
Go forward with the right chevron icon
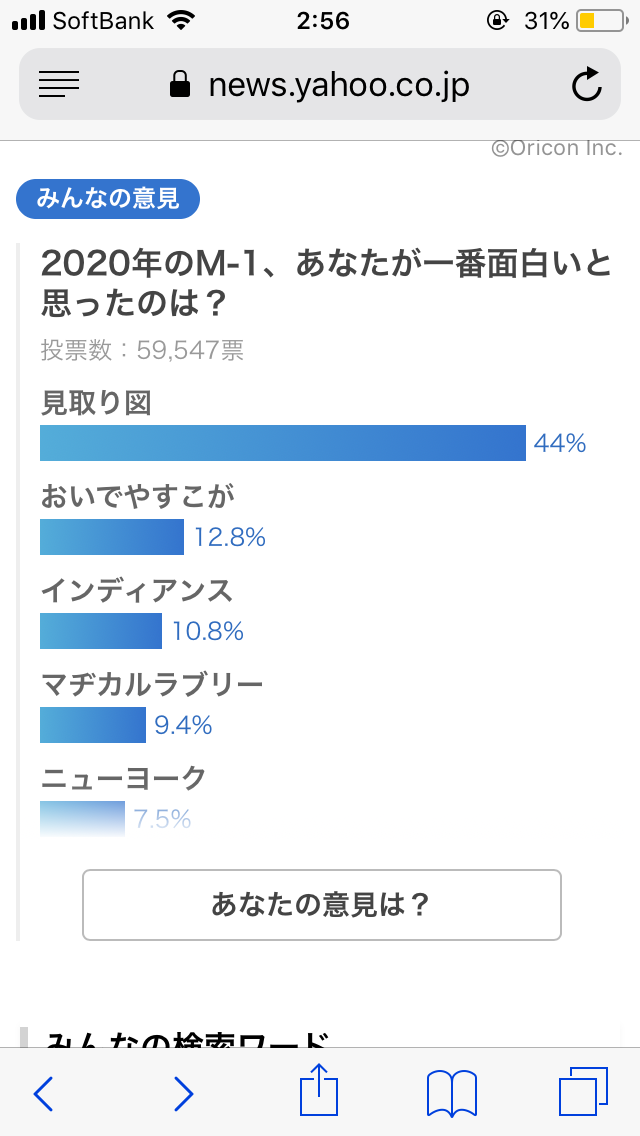183,1093
